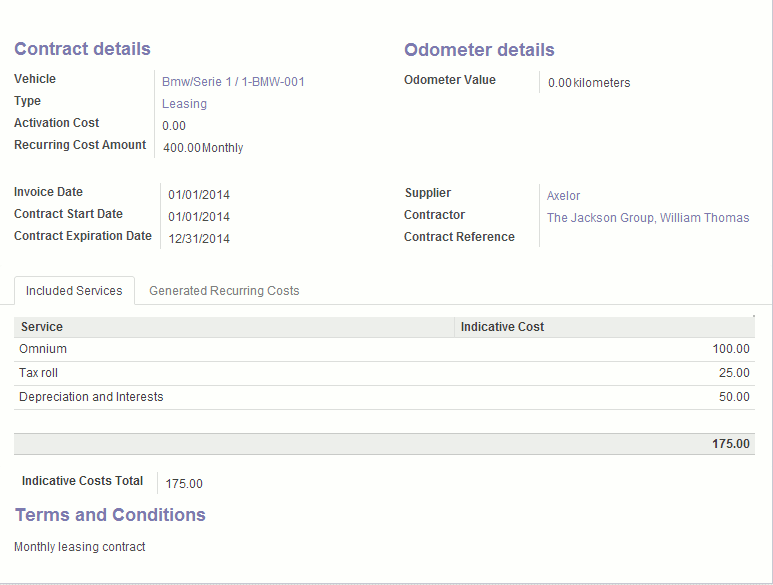Select the Included Services tab
Image resolution: width=773 pixels, height=585 pixels.
pos(74,291)
